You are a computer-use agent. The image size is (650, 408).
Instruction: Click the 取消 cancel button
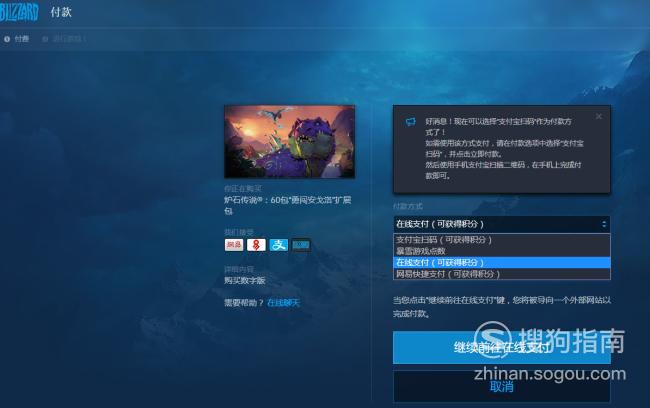(x=502, y=386)
